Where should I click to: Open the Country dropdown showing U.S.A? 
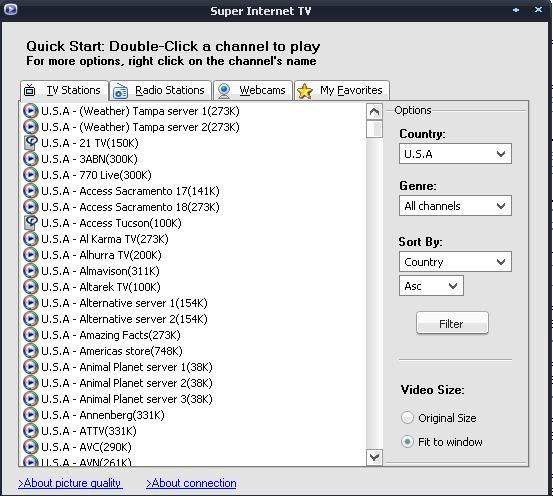point(455,153)
